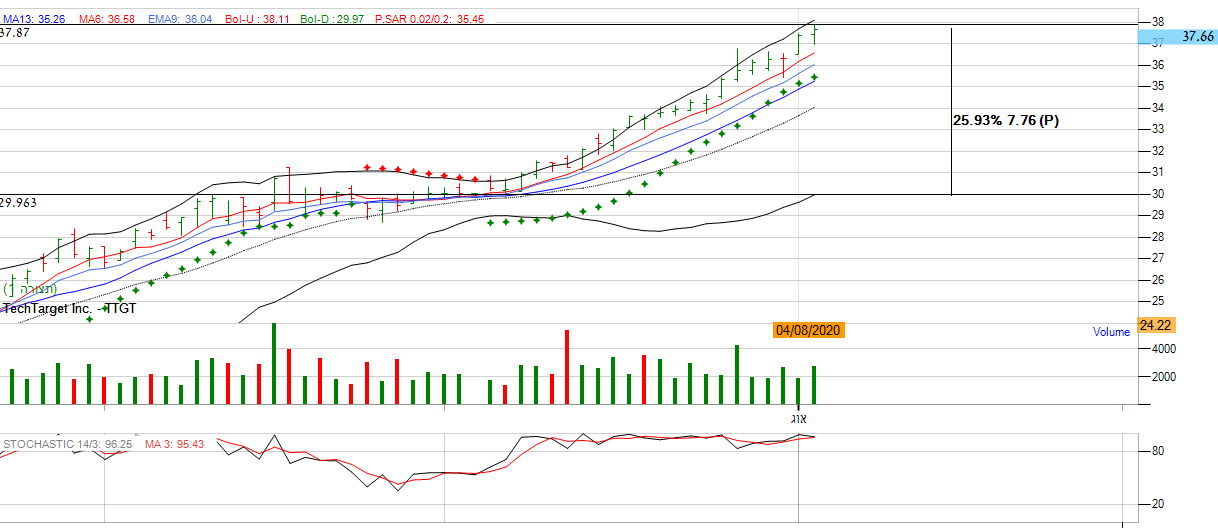Click the TechTarget Inc. - TTGT title
1218x530 pixels.
[70, 309]
